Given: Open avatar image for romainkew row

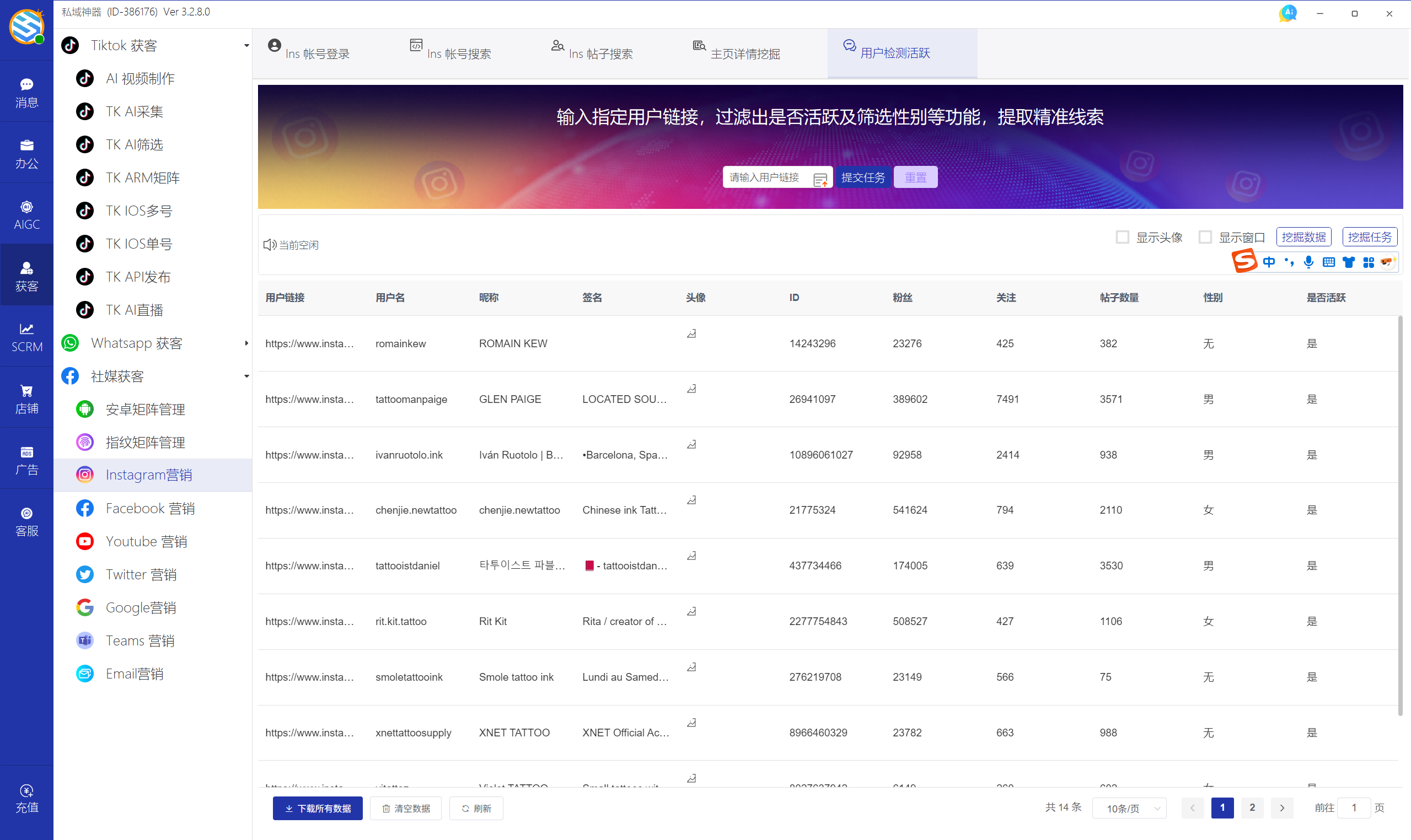Looking at the screenshot, I should pos(691,334).
